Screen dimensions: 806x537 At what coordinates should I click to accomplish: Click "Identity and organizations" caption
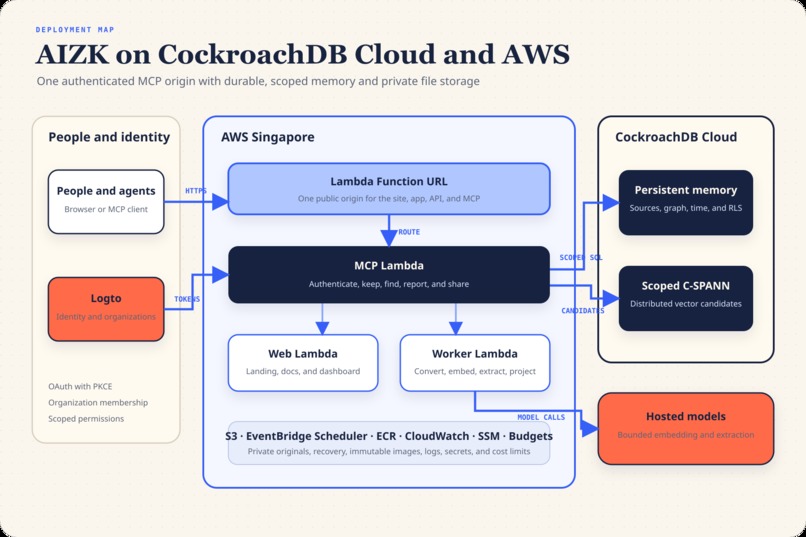click(x=106, y=317)
